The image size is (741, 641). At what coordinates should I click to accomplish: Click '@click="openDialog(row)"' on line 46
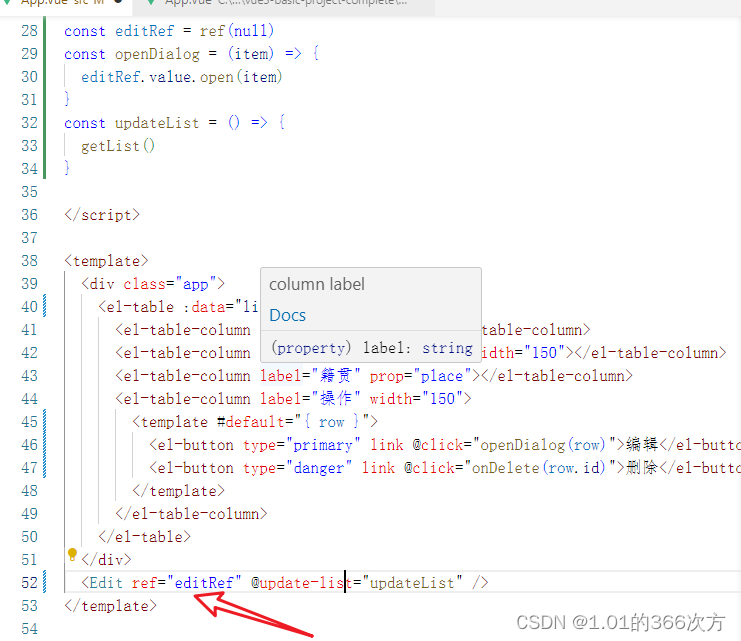(x=514, y=445)
